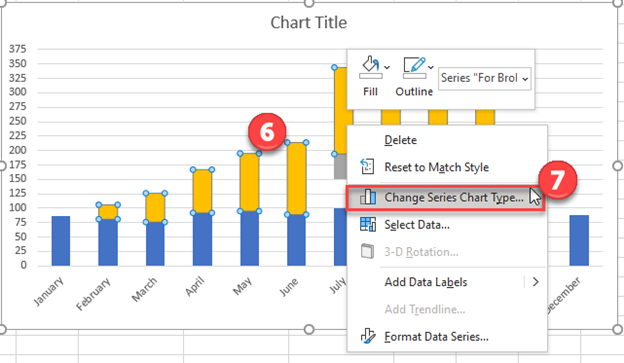Click the Format Data Series icon
This screenshot has height=363, width=624.
(x=367, y=336)
